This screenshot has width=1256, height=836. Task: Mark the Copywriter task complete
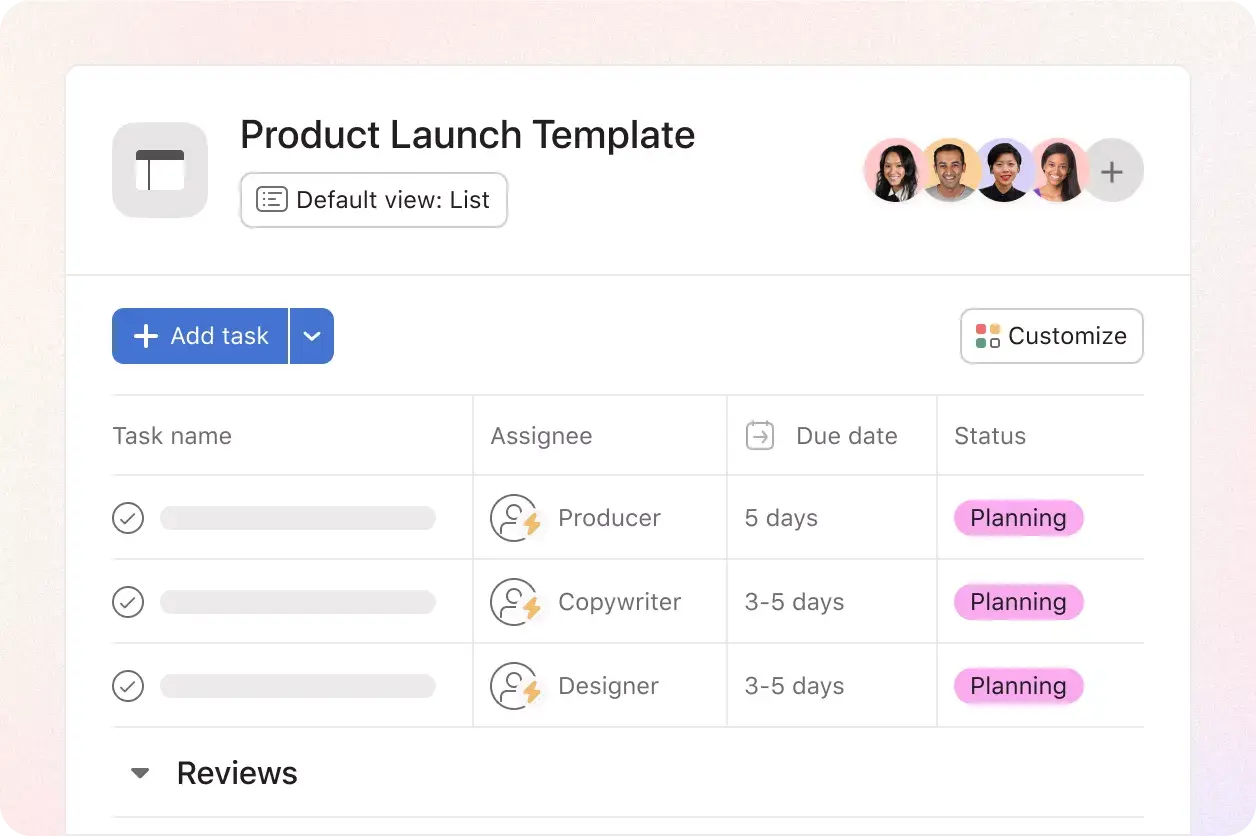coord(128,602)
